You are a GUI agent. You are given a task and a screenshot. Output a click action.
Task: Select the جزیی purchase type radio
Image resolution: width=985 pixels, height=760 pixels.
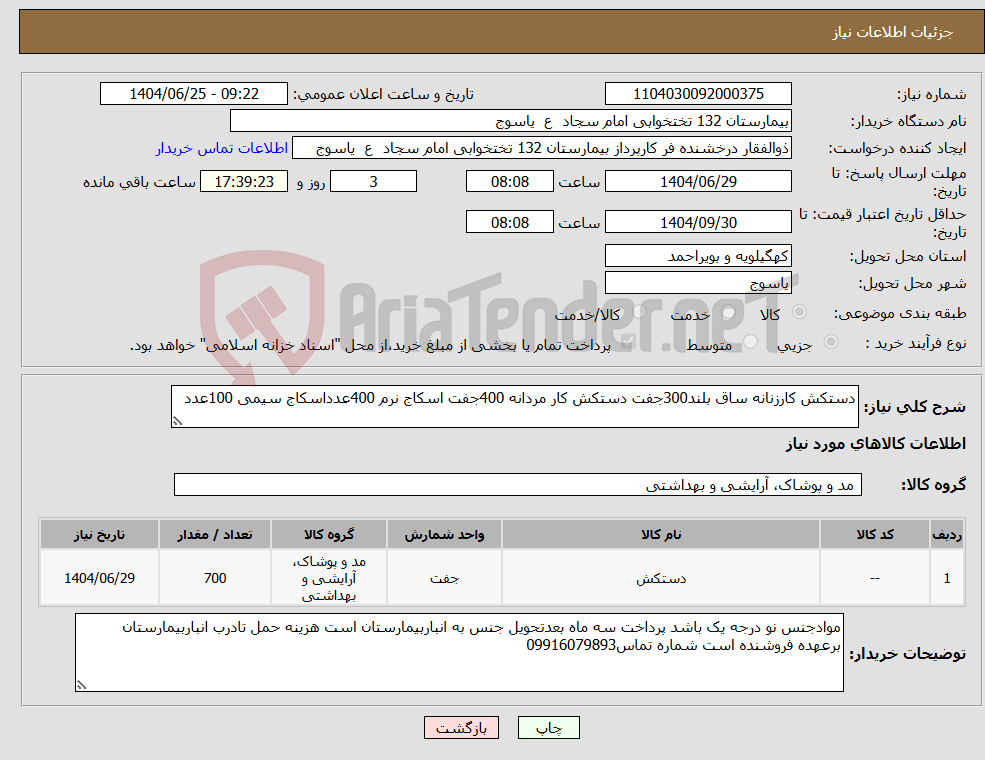tap(830, 342)
